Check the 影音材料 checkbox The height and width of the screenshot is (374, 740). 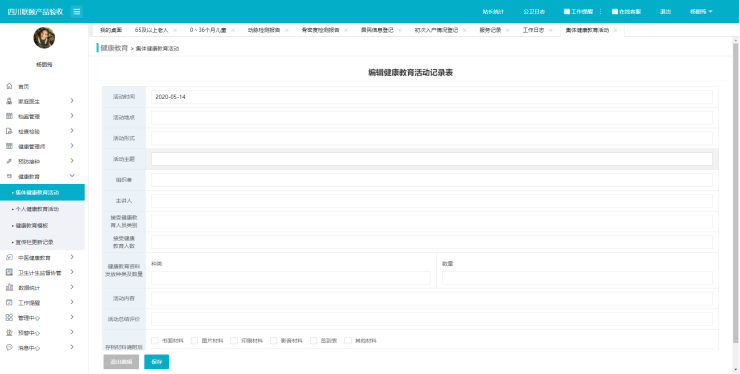[x=274, y=340]
